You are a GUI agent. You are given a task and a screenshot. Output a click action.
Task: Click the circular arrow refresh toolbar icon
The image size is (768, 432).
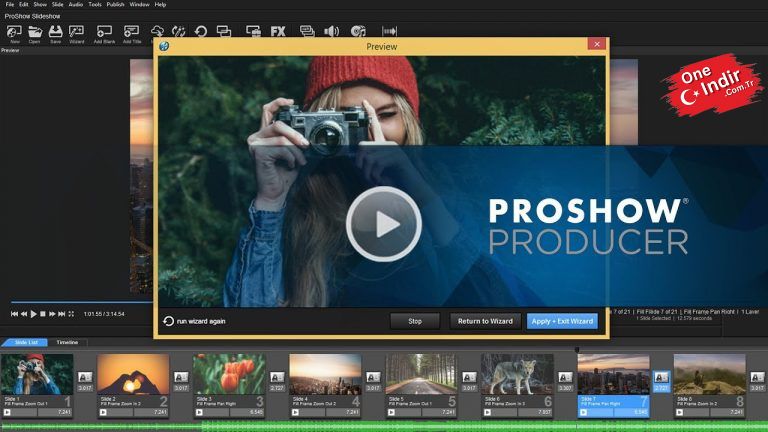(201, 32)
